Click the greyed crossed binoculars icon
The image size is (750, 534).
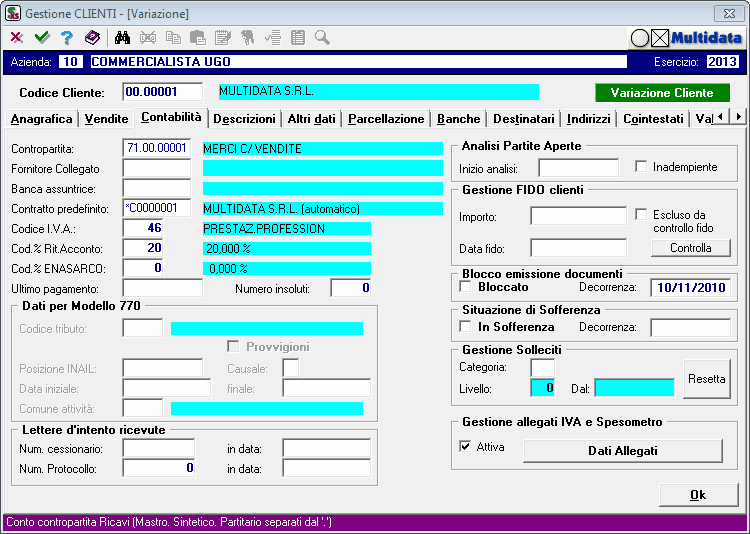point(148,37)
